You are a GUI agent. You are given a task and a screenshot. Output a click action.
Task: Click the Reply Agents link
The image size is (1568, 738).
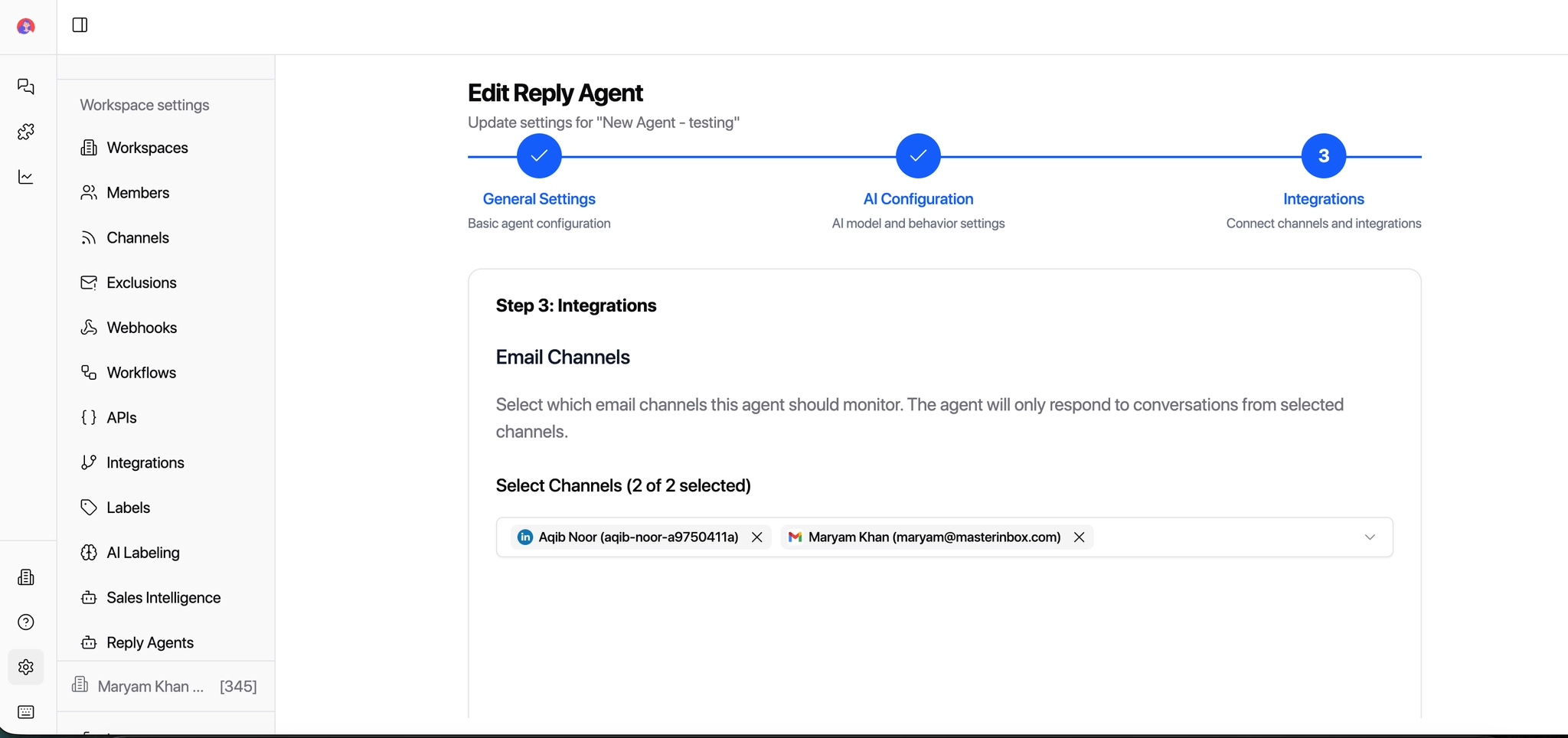pos(149,642)
